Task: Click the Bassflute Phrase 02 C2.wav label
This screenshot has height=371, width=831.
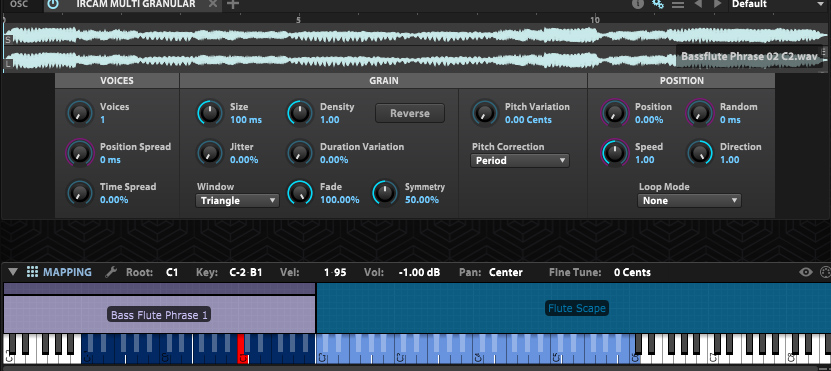Action: click(749, 56)
